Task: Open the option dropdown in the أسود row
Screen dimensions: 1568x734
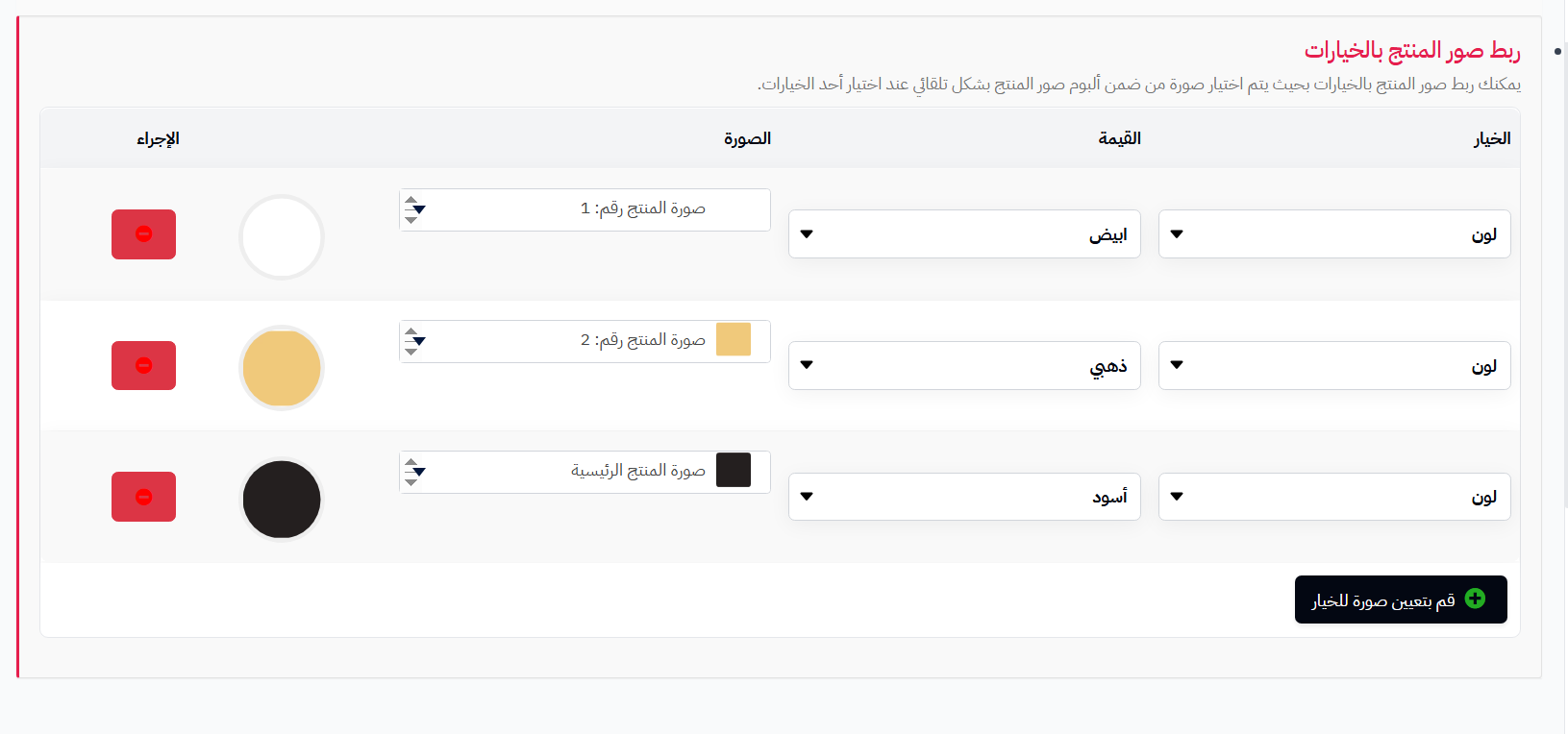Action: (1334, 497)
